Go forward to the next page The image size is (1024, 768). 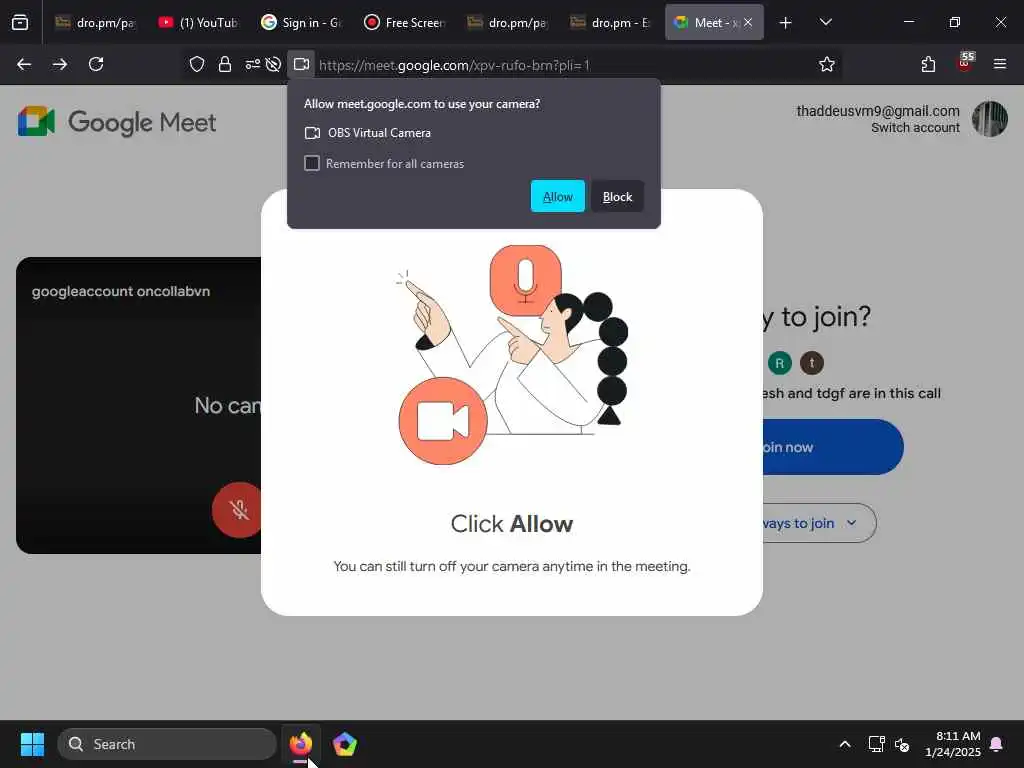tap(60, 64)
